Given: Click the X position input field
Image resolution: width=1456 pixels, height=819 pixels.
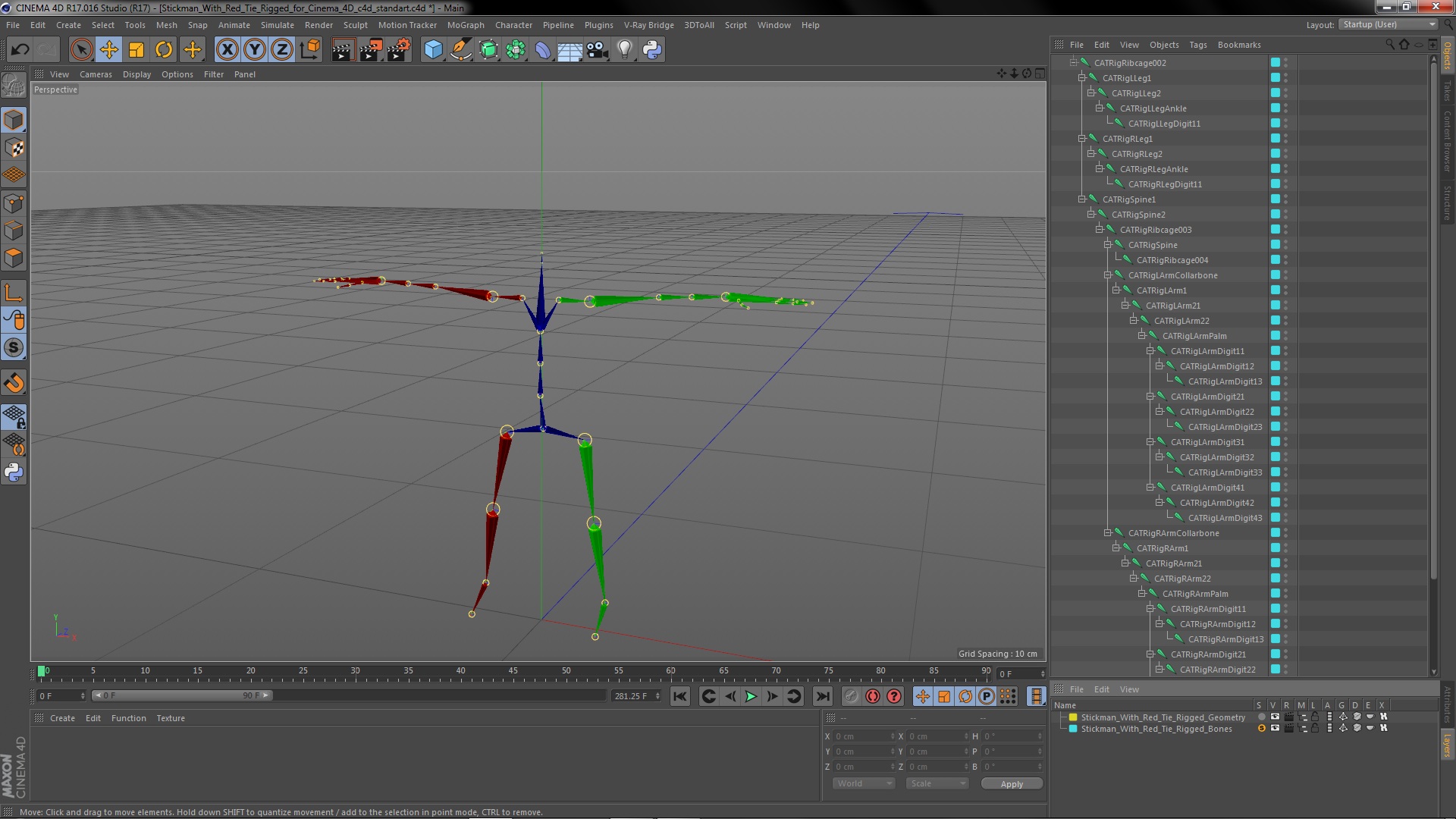Looking at the screenshot, I should 864,736.
